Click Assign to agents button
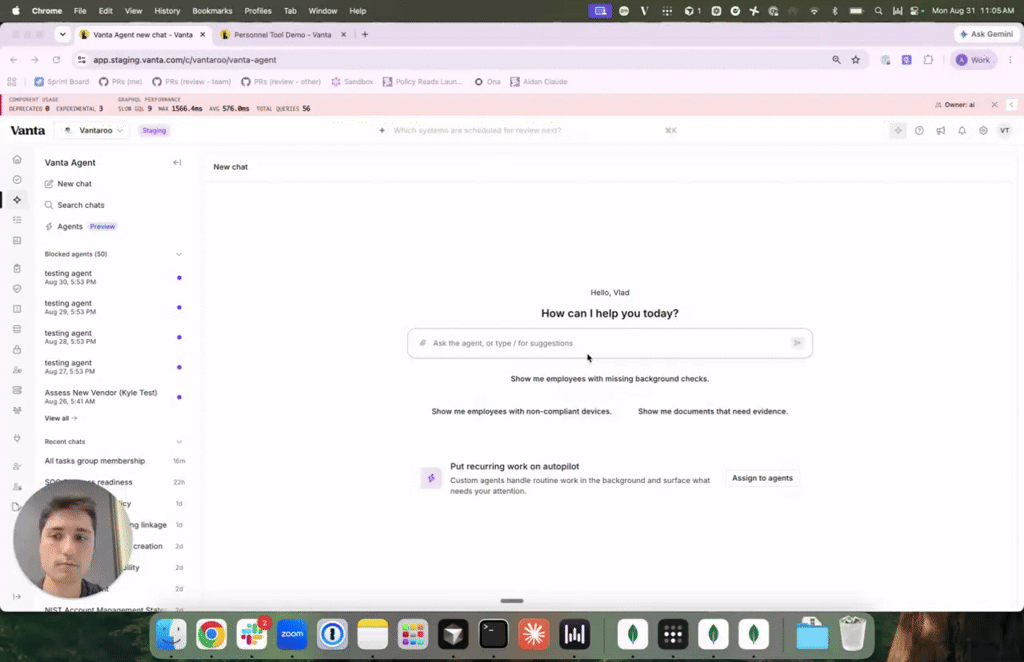Image resolution: width=1024 pixels, height=662 pixels. click(762, 478)
